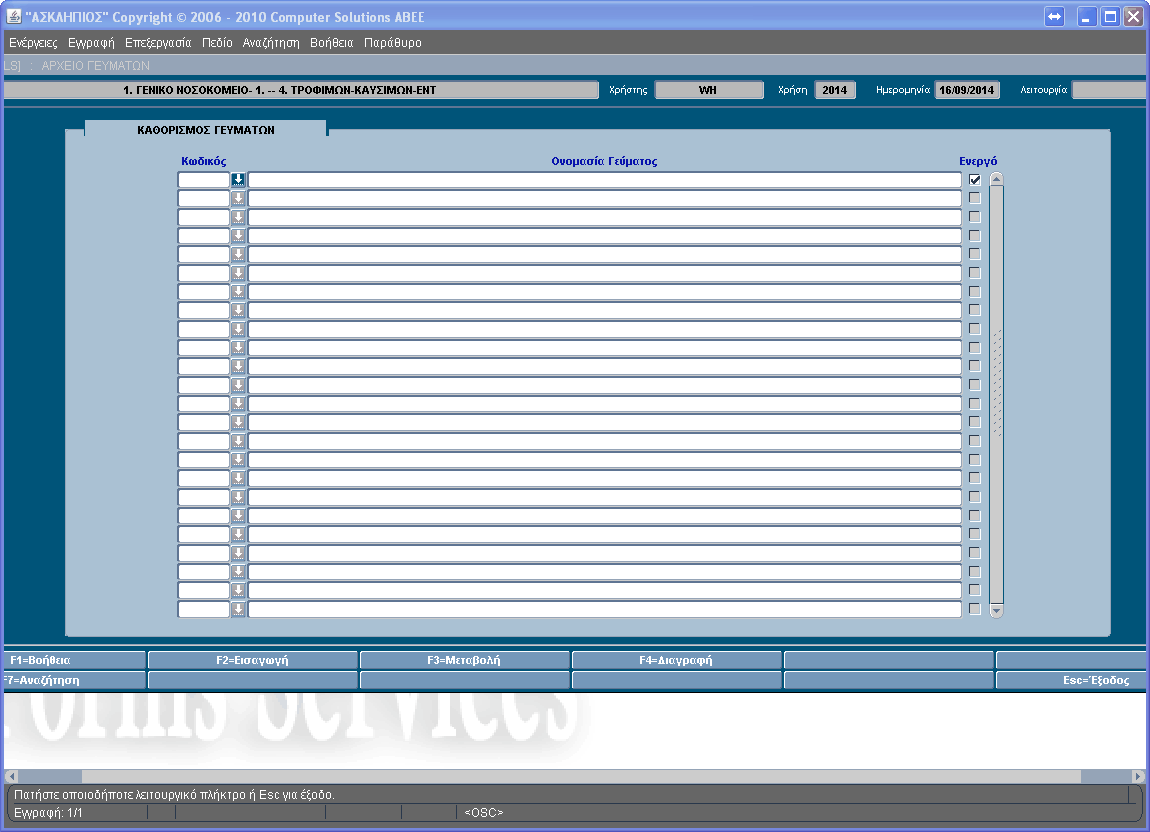
Task: Tick the Ενεργό checkbox in the fourth row
Action: pyautogui.click(x=975, y=236)
